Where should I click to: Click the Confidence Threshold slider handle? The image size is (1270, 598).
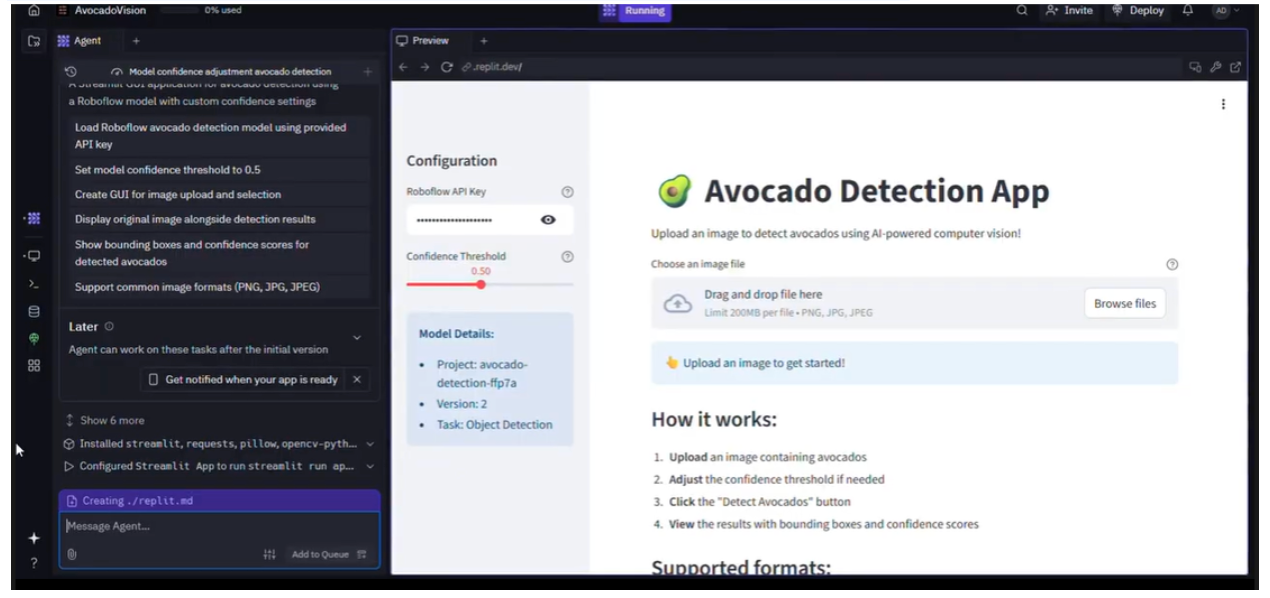tap(481, 284)
